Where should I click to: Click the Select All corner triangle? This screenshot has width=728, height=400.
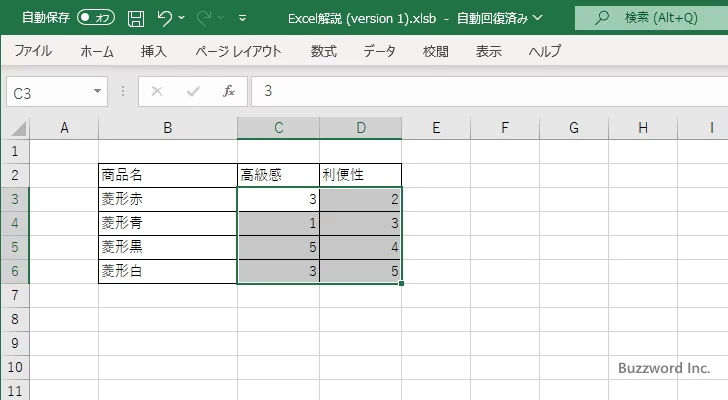point(18,128)
